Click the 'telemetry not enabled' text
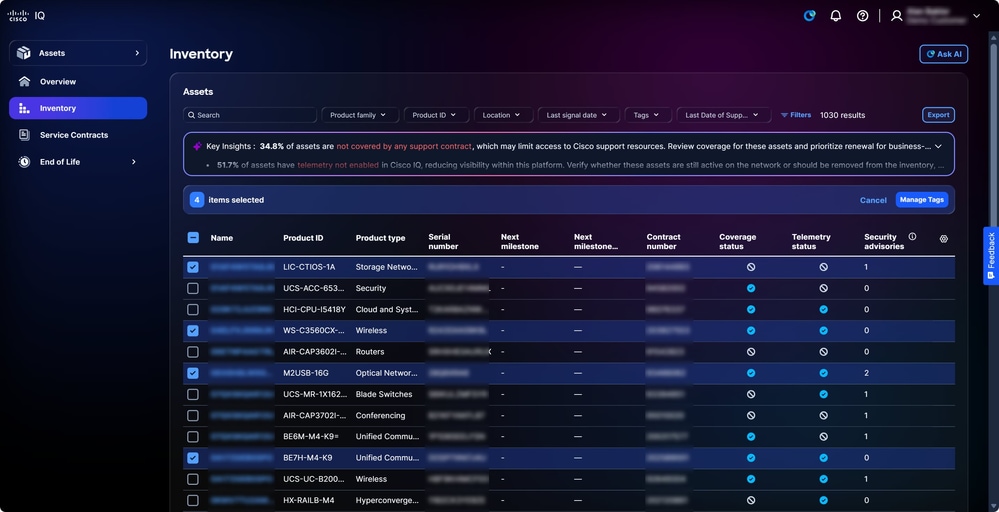The image size is (999, 512). tap(338, 165)
